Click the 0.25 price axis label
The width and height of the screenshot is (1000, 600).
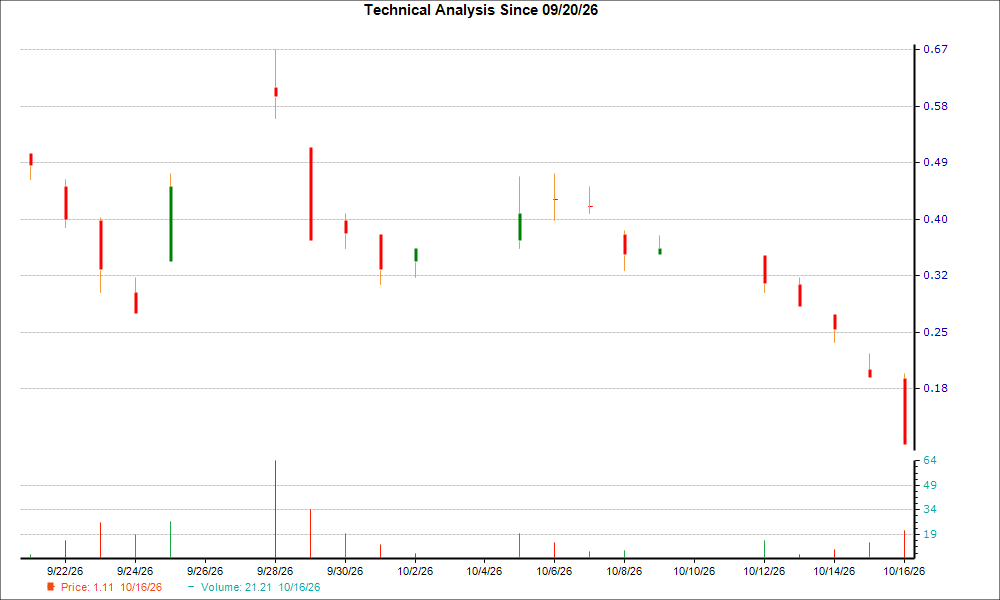936,332
